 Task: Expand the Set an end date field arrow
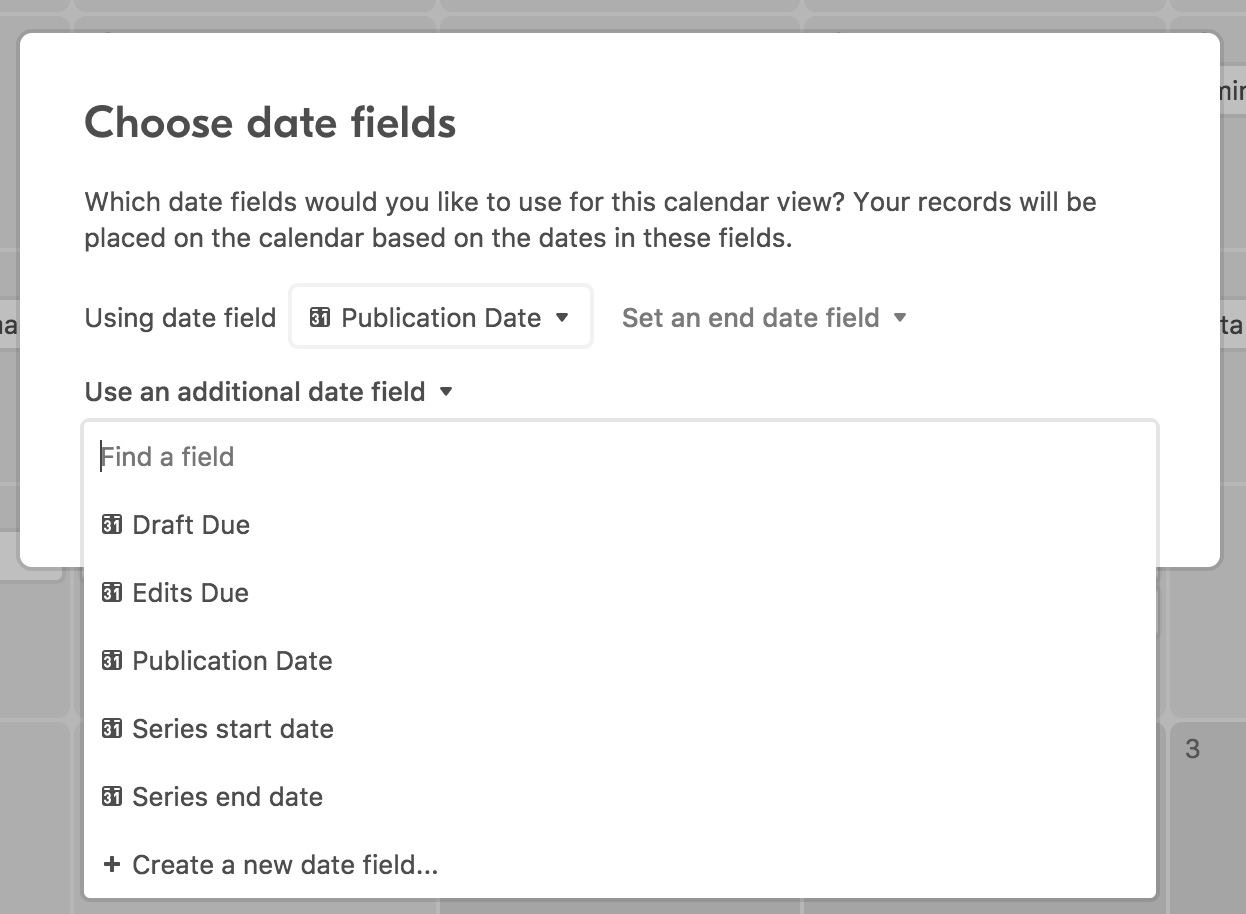click(x=900, y=317)
